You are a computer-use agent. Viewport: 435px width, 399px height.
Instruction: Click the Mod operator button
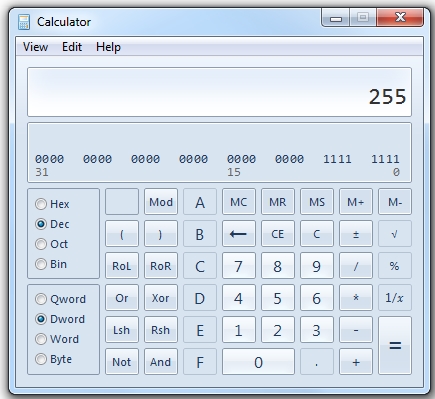(161, 202)
